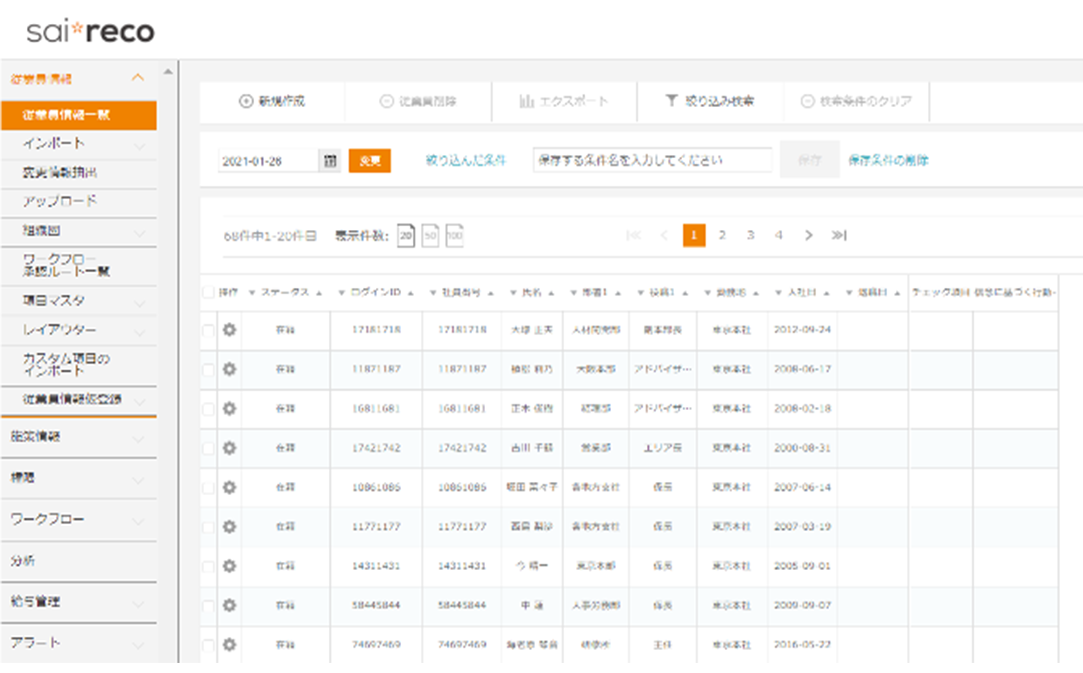The width and height of the screenshot is (1083, 673).
Task: Tick the select-all checkbox in table header
Action: (208, 293)
